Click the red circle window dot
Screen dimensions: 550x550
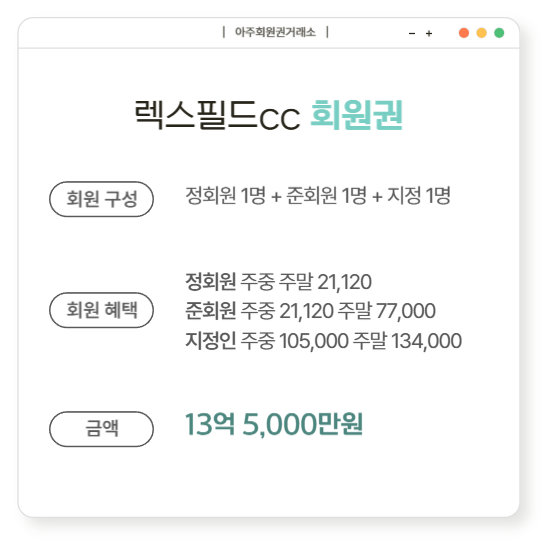click(x=464, y=33)
